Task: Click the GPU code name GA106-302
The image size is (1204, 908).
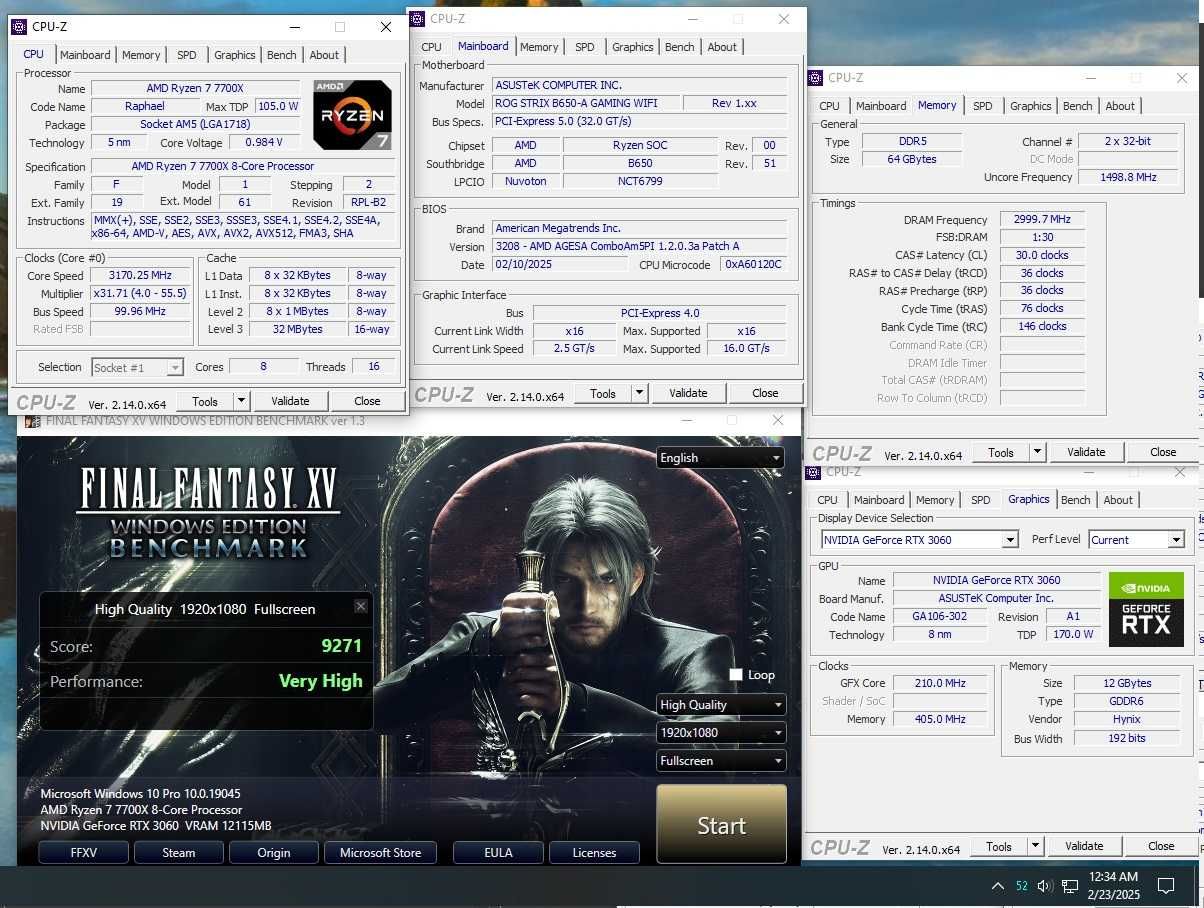Action: click(941, 617)
